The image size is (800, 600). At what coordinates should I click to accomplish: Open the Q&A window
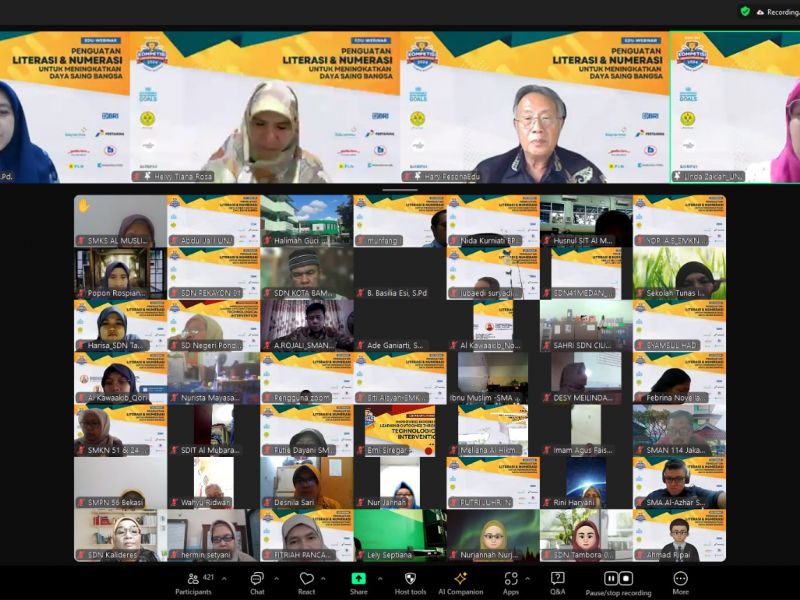557,580
